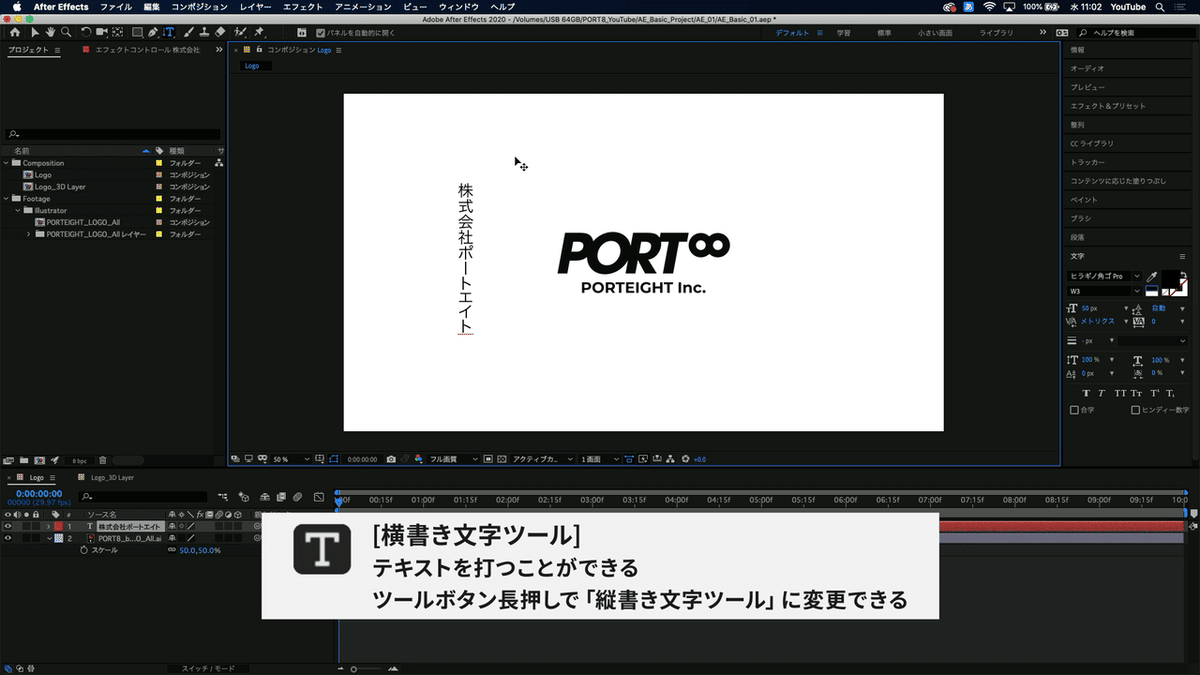Image resolution: width=1200 pixels, height=675 pixels.
Task: Select the Brush tool in toolbar
Action: pos(188,32)
